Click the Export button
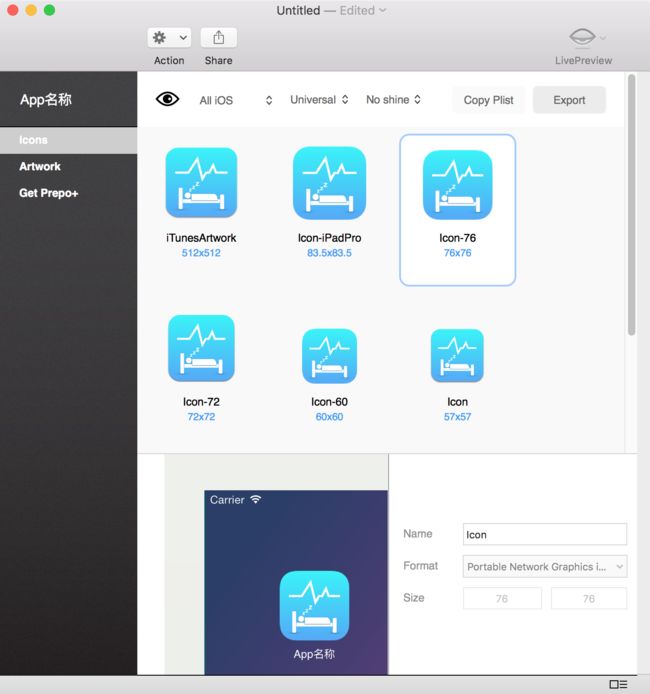650x694 pixels. point(569,100)
